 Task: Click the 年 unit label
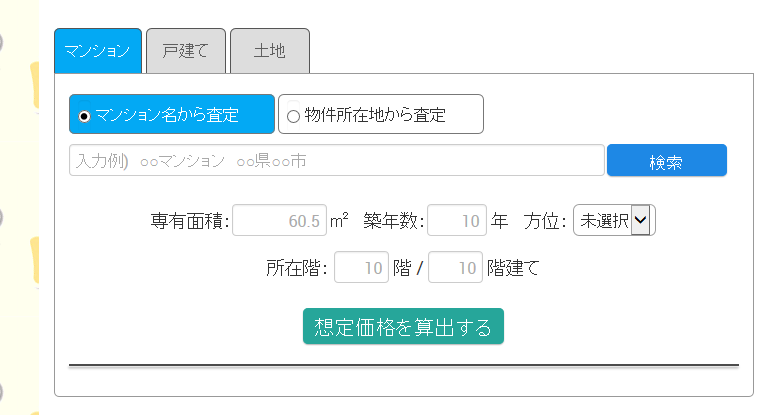coord(500,220)
